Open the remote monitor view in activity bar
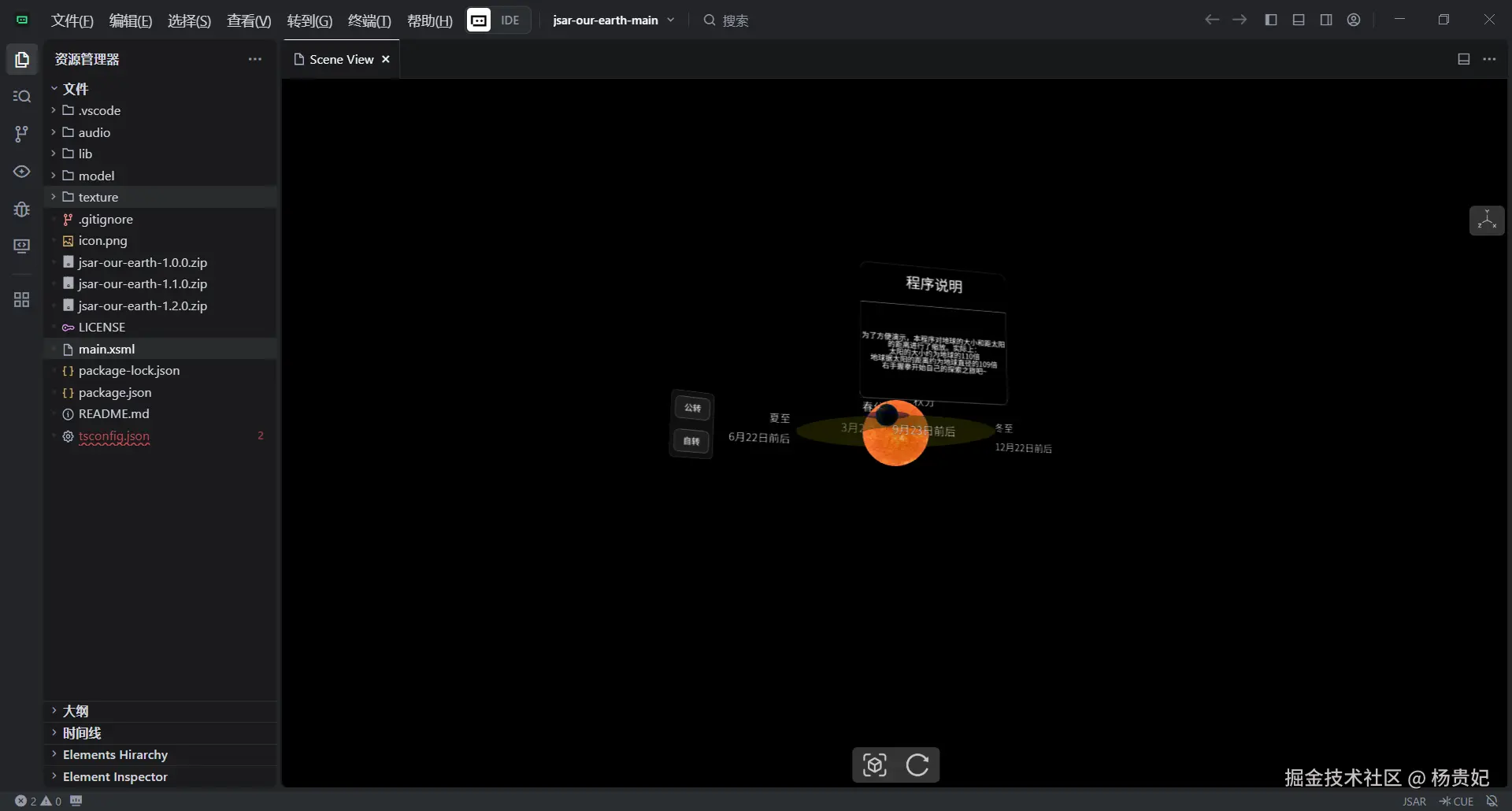Image resolution: width=1512 pixels, height=811 pixels. (22, 246)
